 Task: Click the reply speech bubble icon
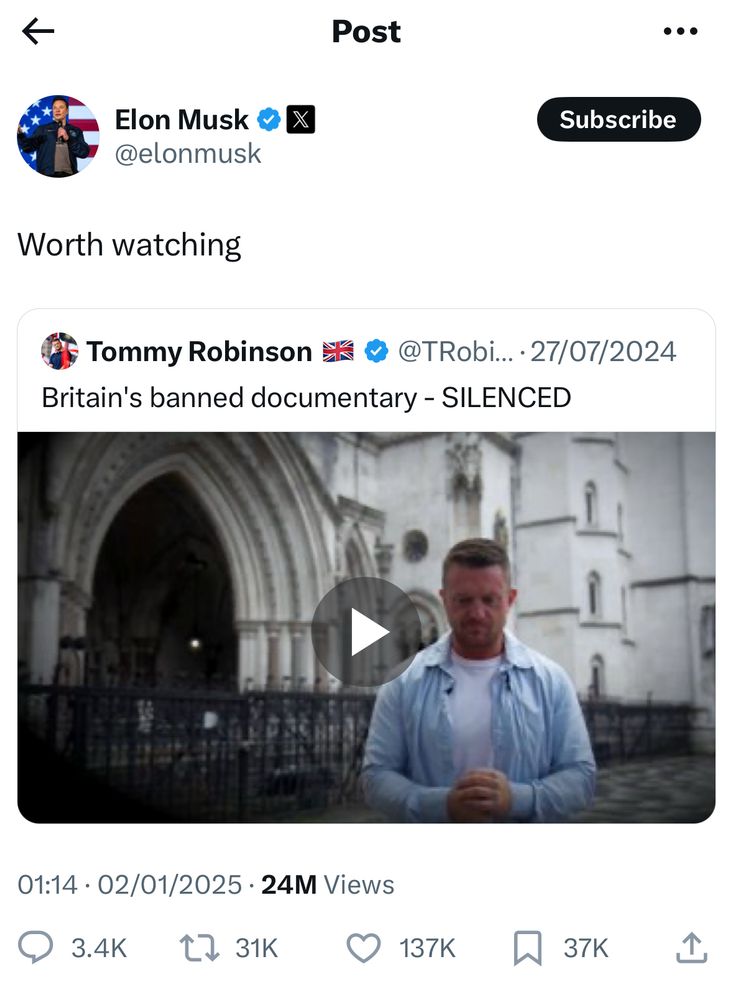pyautogui.click(x=36, y=947)
